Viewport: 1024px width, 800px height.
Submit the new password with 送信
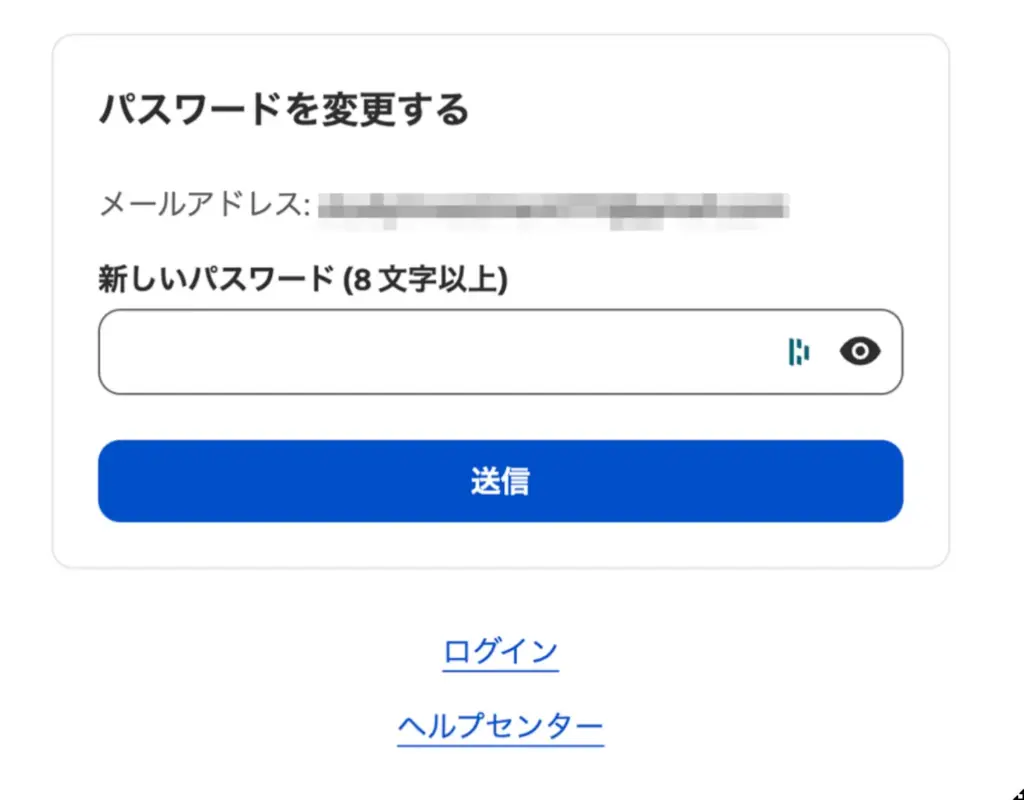pyautogui.click(x=500, y=481)
